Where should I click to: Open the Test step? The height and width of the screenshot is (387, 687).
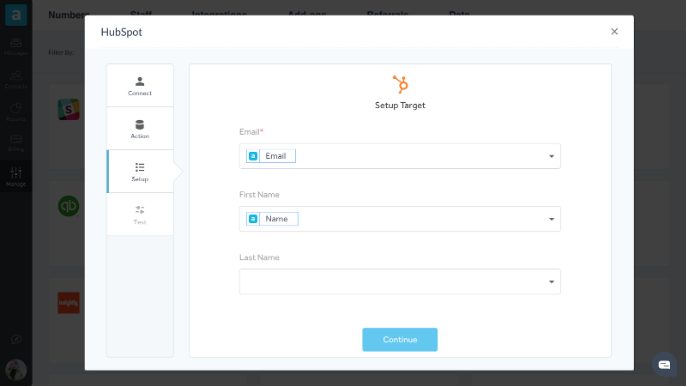pyautogui.click(x=140, y=214)
